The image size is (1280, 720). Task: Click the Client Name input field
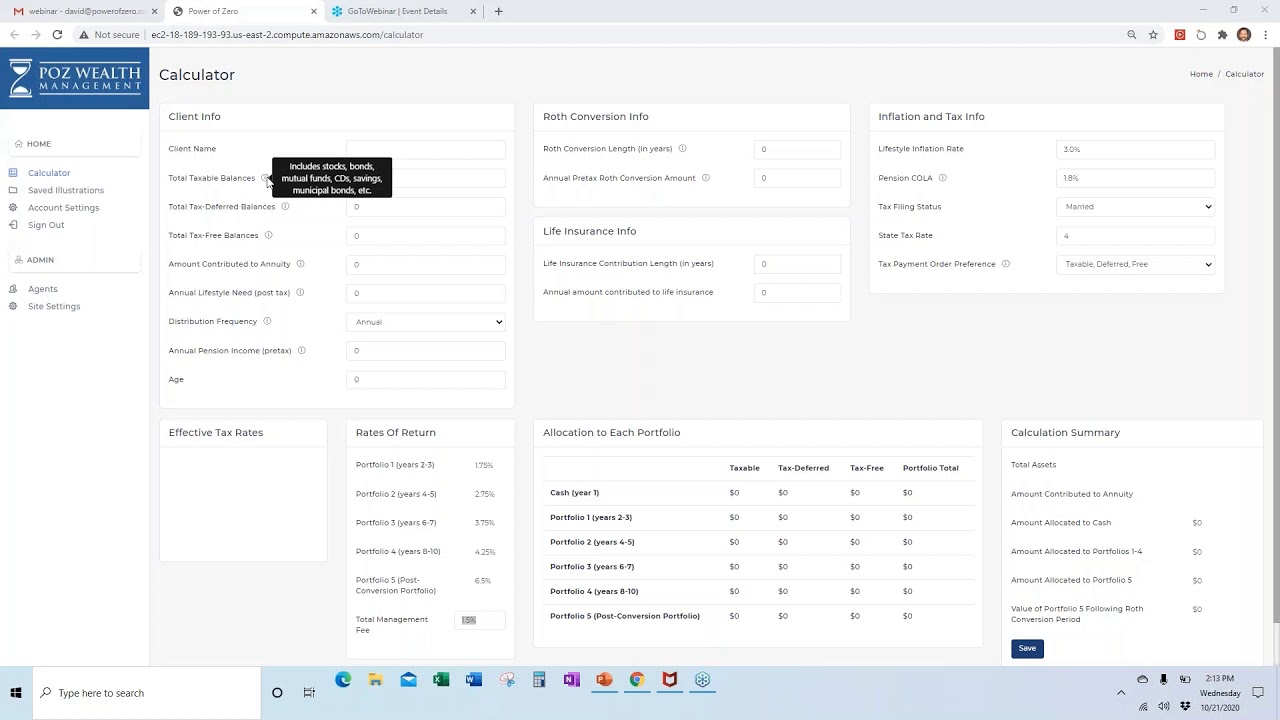pos(426,149)
